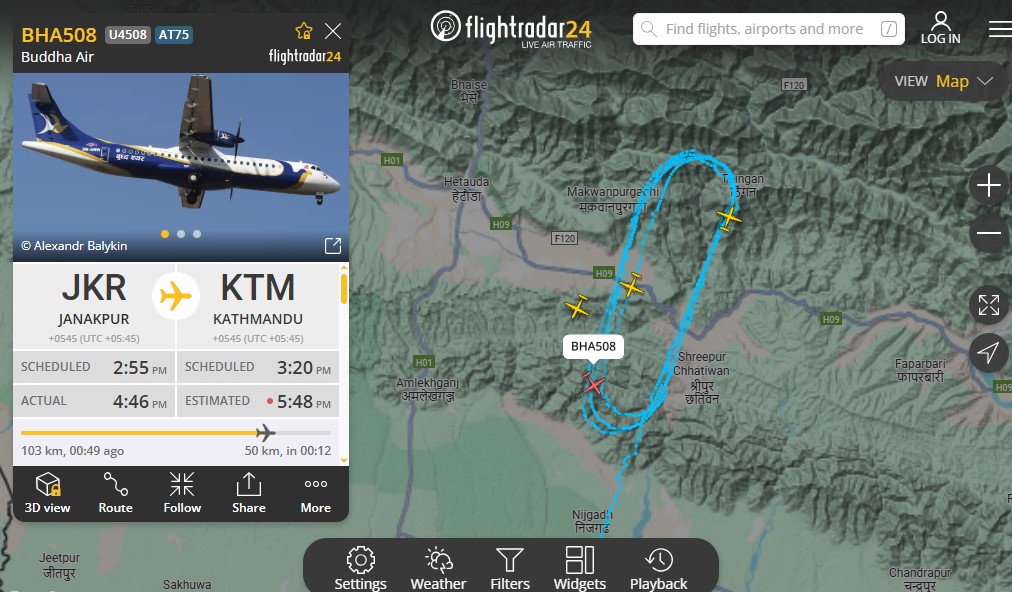Screen dimensions: 1012x592
Task: Click the LOG IN button
Action: [x=940, y=28]
